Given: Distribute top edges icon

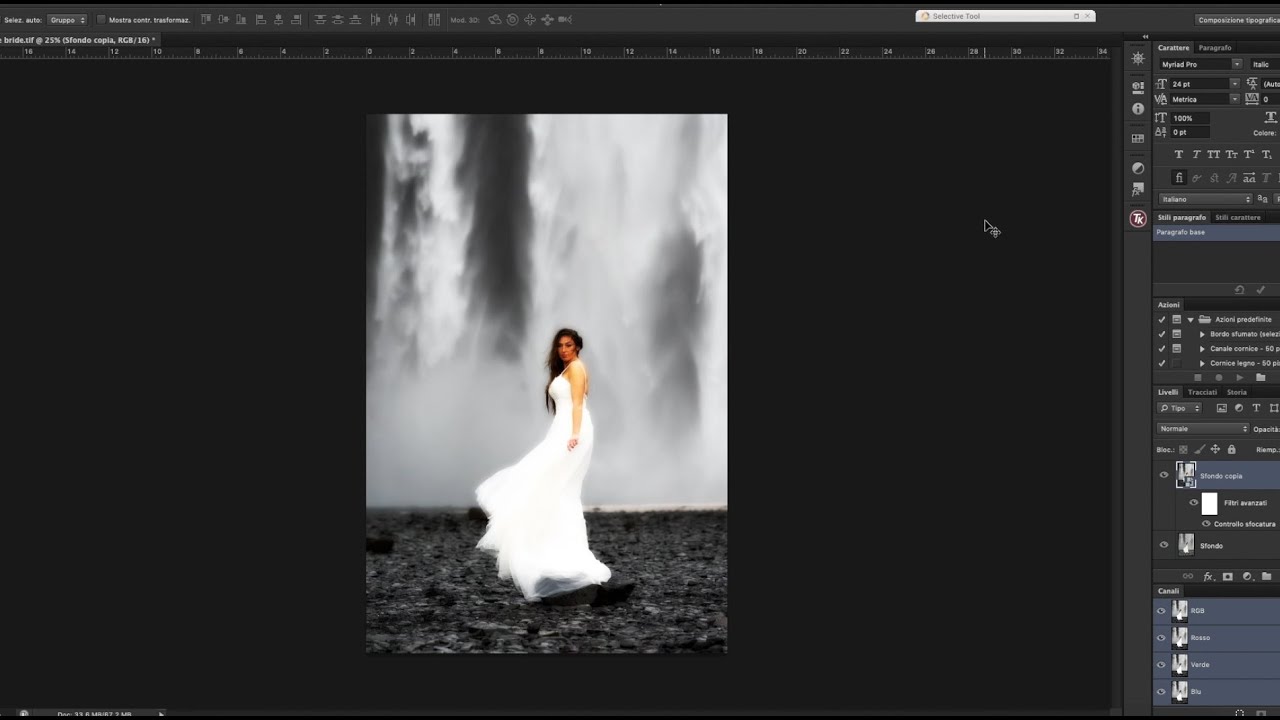Looking at the screenshot, I should [x=320, y=19].
